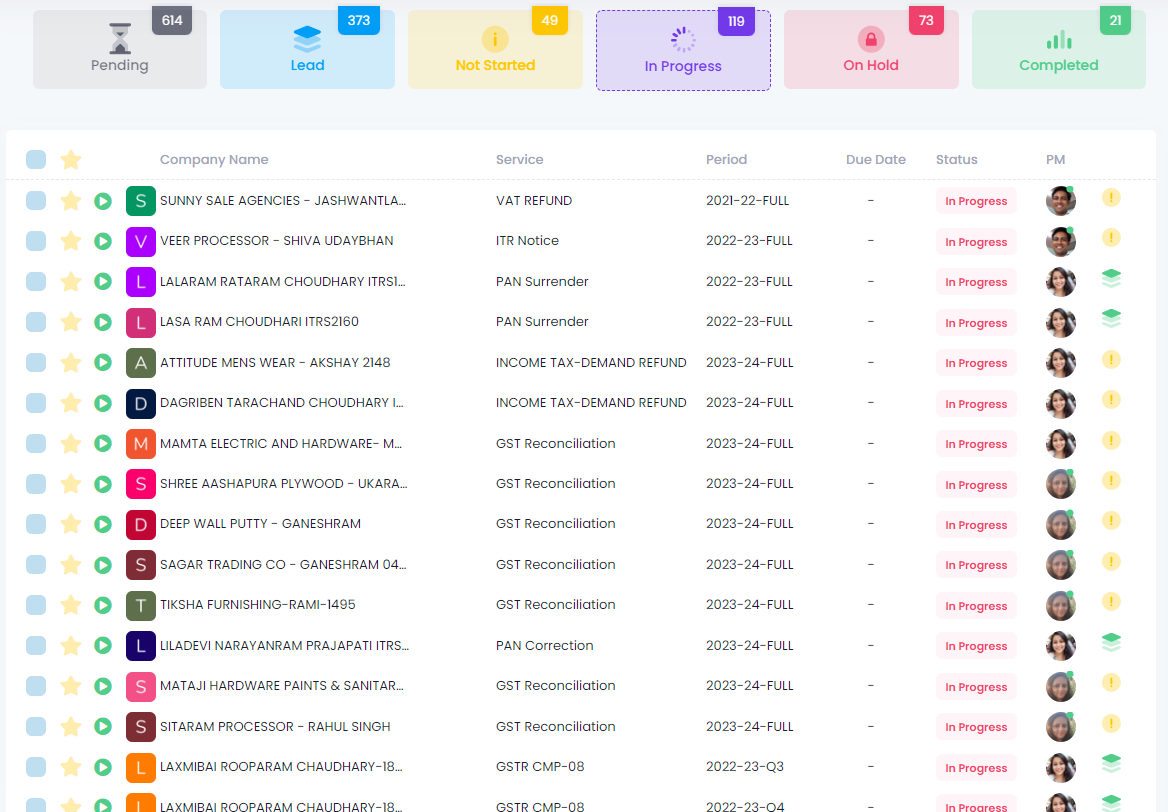Click warning icon on TIKSHA FURNISHING row
1168x812 pixels.
tap(1111, 602)
